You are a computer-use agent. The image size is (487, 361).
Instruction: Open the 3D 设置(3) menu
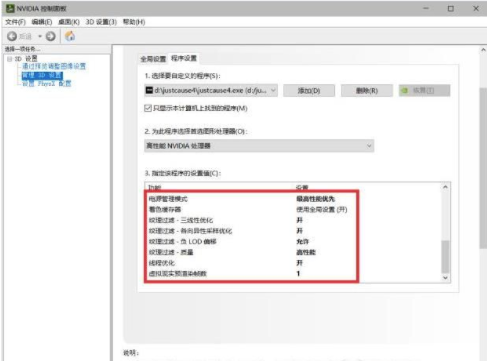pyautogui.click(x=101, y=22)
